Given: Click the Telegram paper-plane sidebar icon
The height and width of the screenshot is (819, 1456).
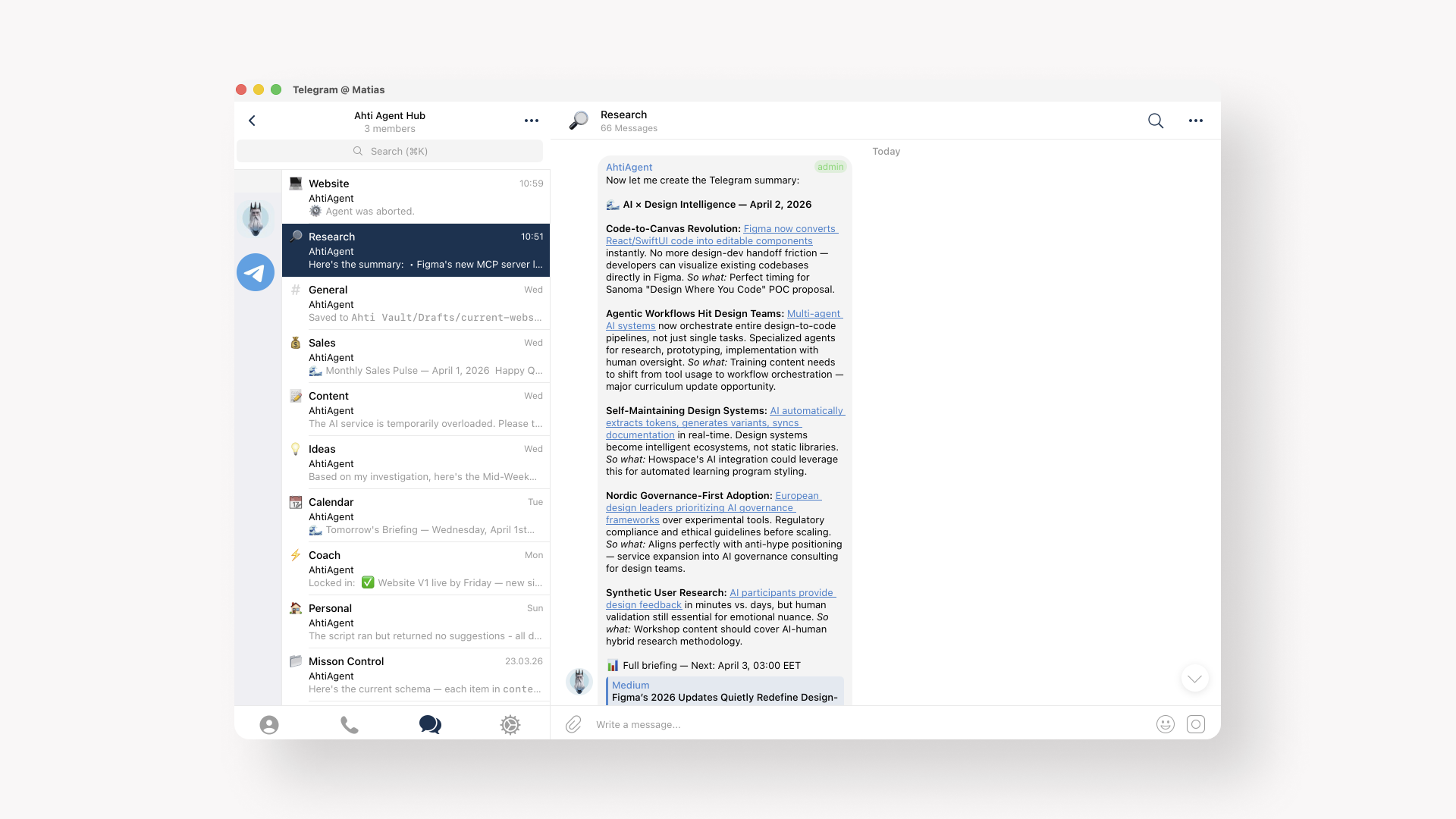Looking at the screenshot, I should tap(256, 272).
